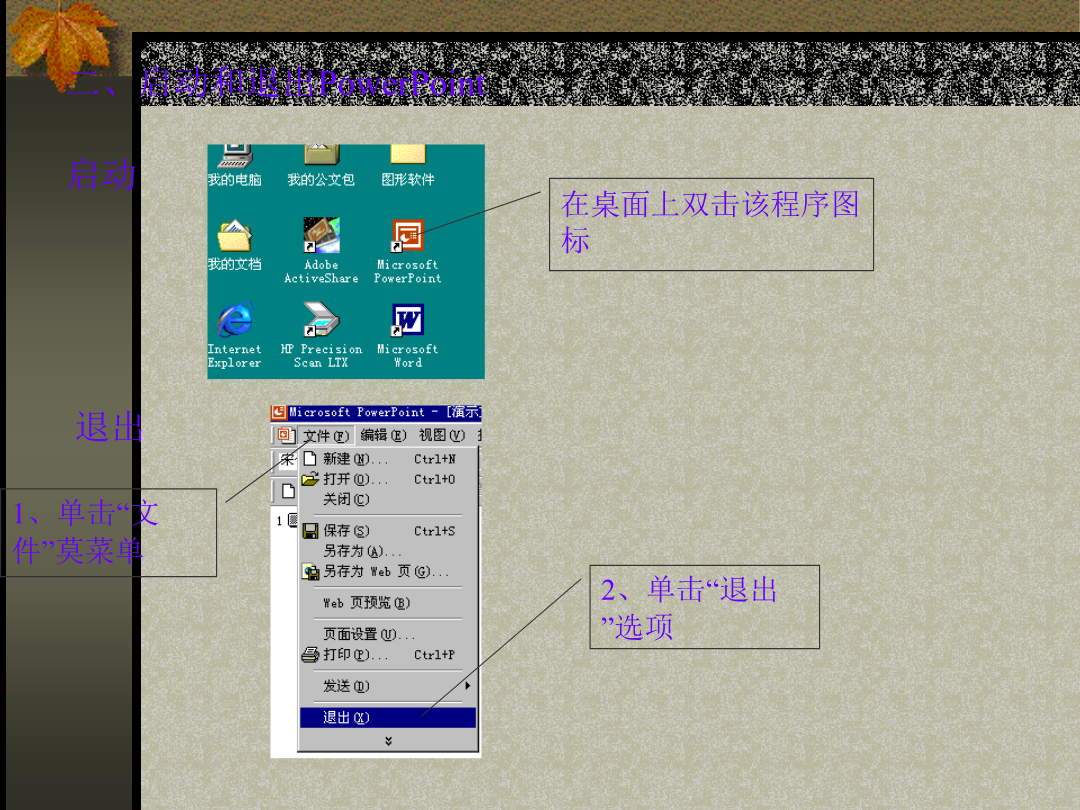Open the 视图(V) menu
The height and width of the screenshot is (810, 1080).
[x=442, y=435]
